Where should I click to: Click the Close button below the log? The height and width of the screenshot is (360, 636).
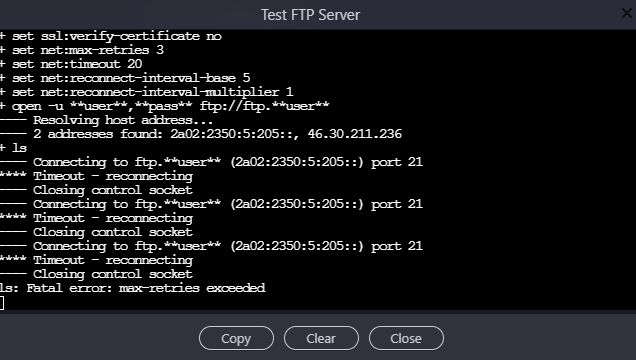pos(406,338)
